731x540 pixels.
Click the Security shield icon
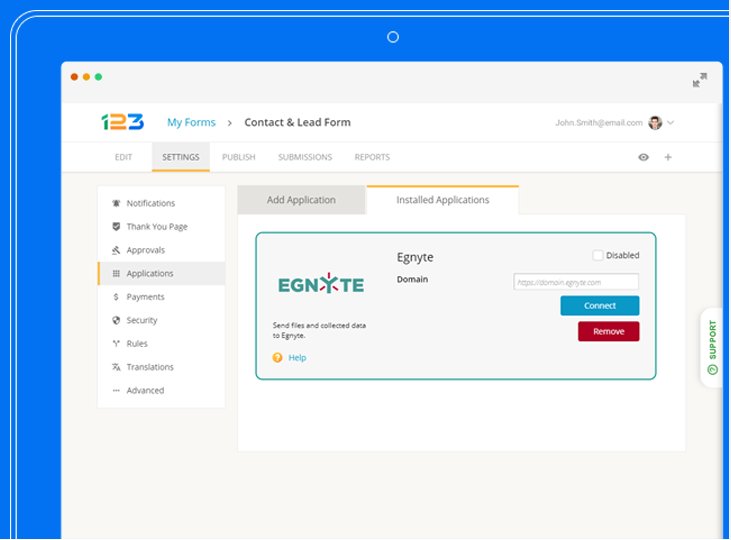(x=116, y=320)
